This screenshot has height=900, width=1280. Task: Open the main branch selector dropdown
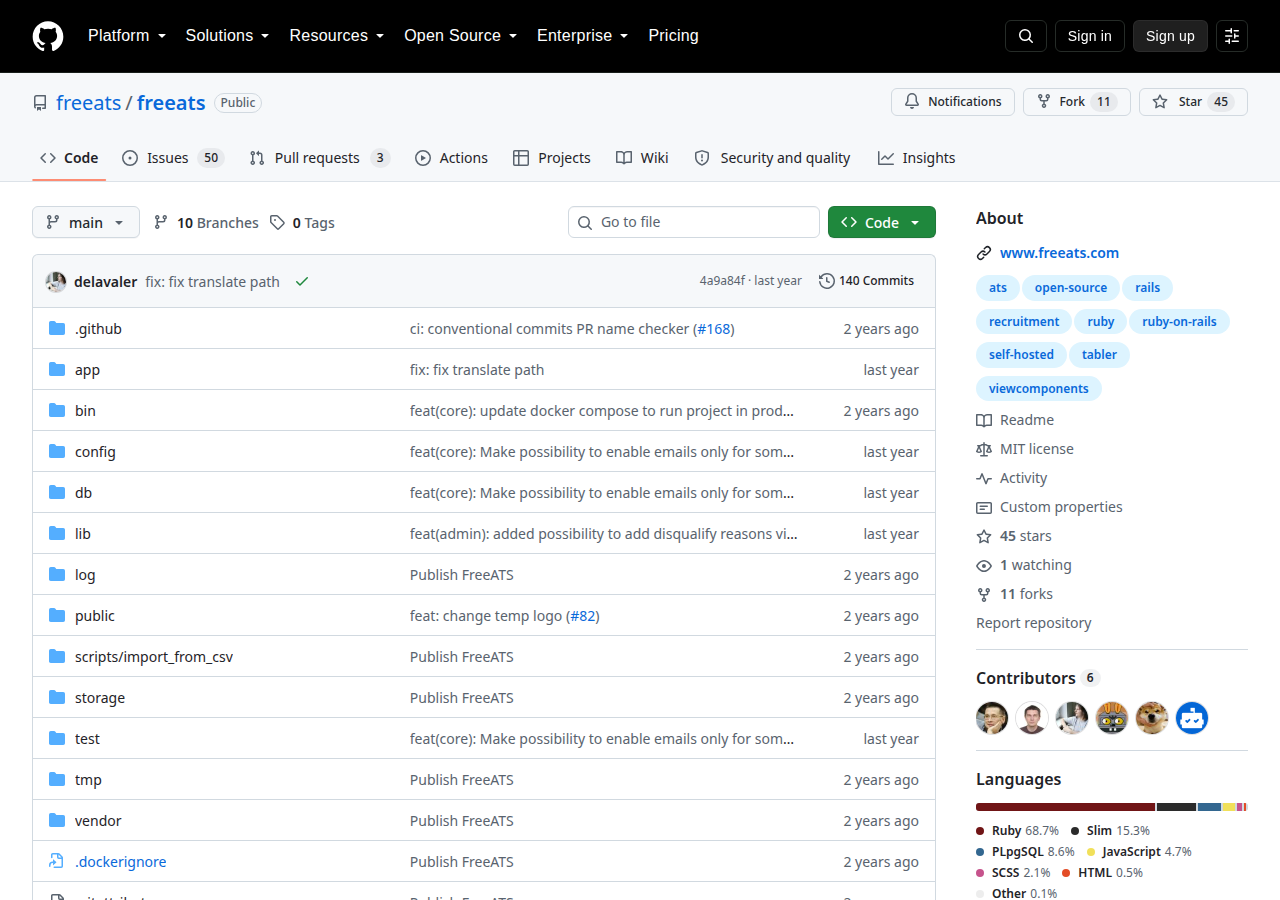(86, 223)
